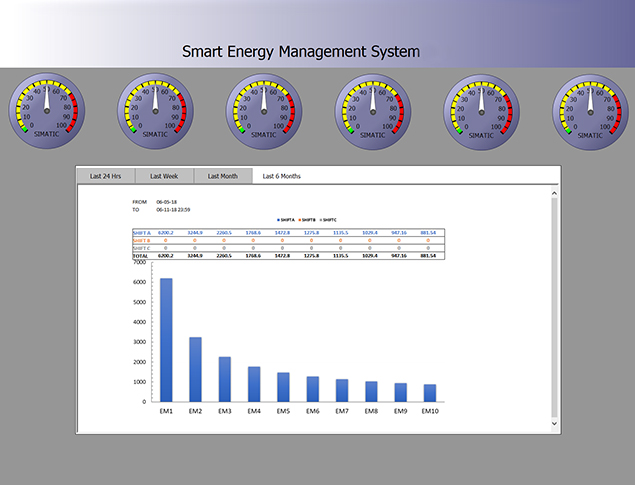This screenshot has width=635, height=485.
Task: Select the third SIMATIC gauge from left
Action: [x=264, y=110]
